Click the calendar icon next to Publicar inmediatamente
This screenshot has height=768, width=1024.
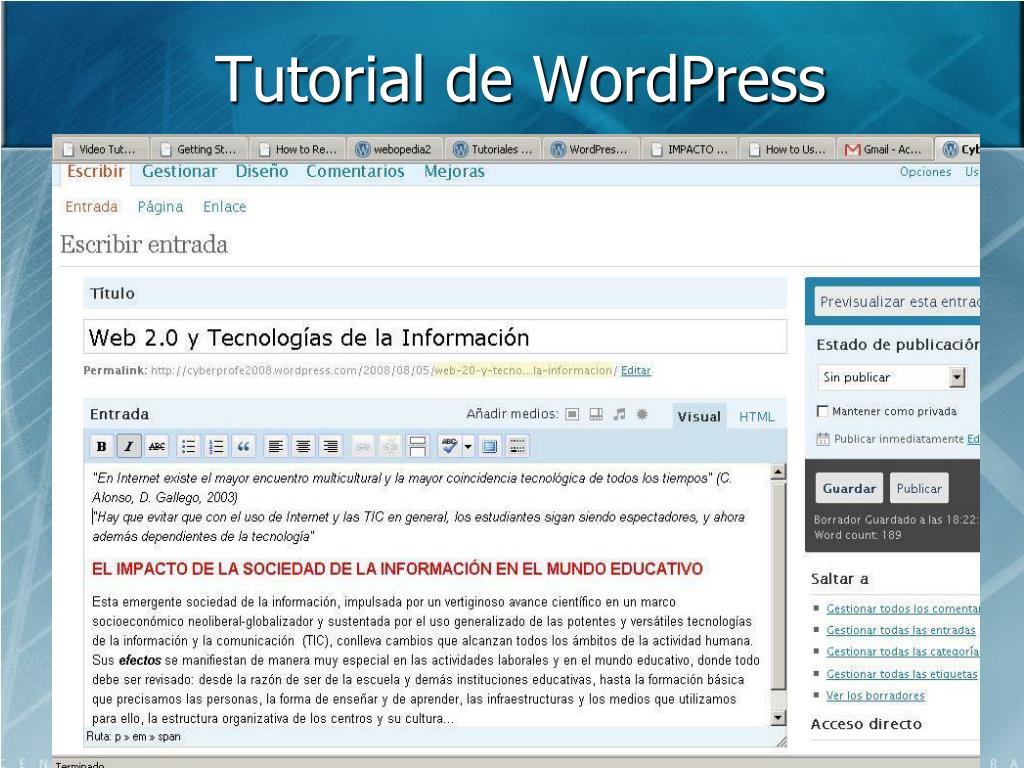[x=823, y=440]
